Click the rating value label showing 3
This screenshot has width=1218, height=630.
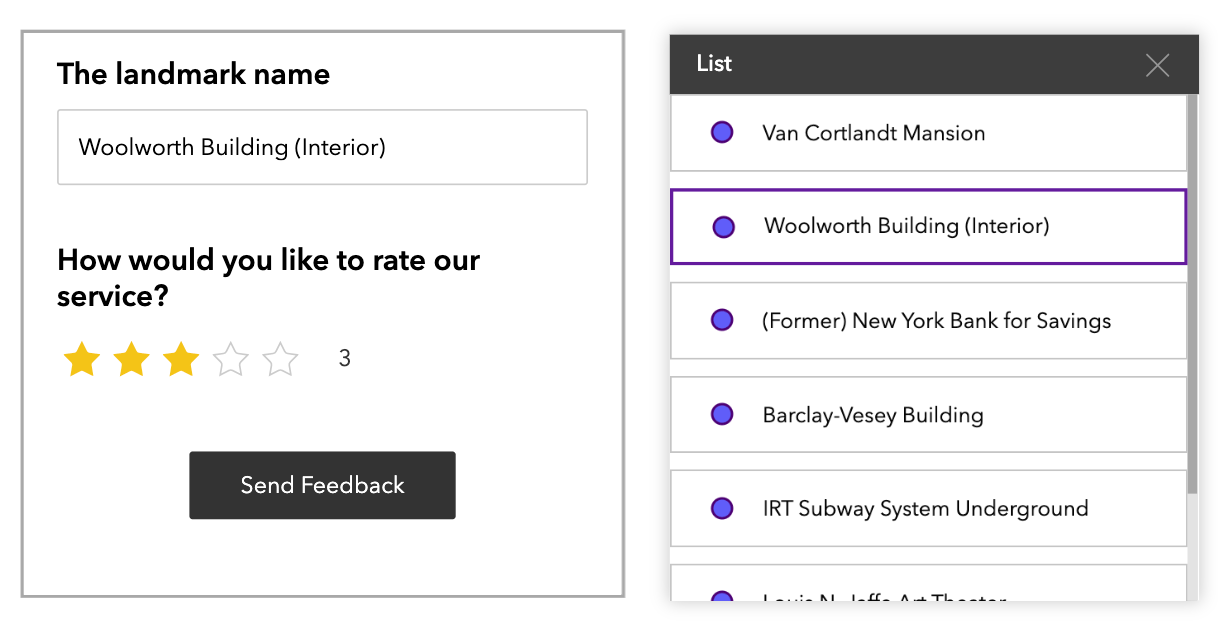pyautogui.click(x=344, y=358)
